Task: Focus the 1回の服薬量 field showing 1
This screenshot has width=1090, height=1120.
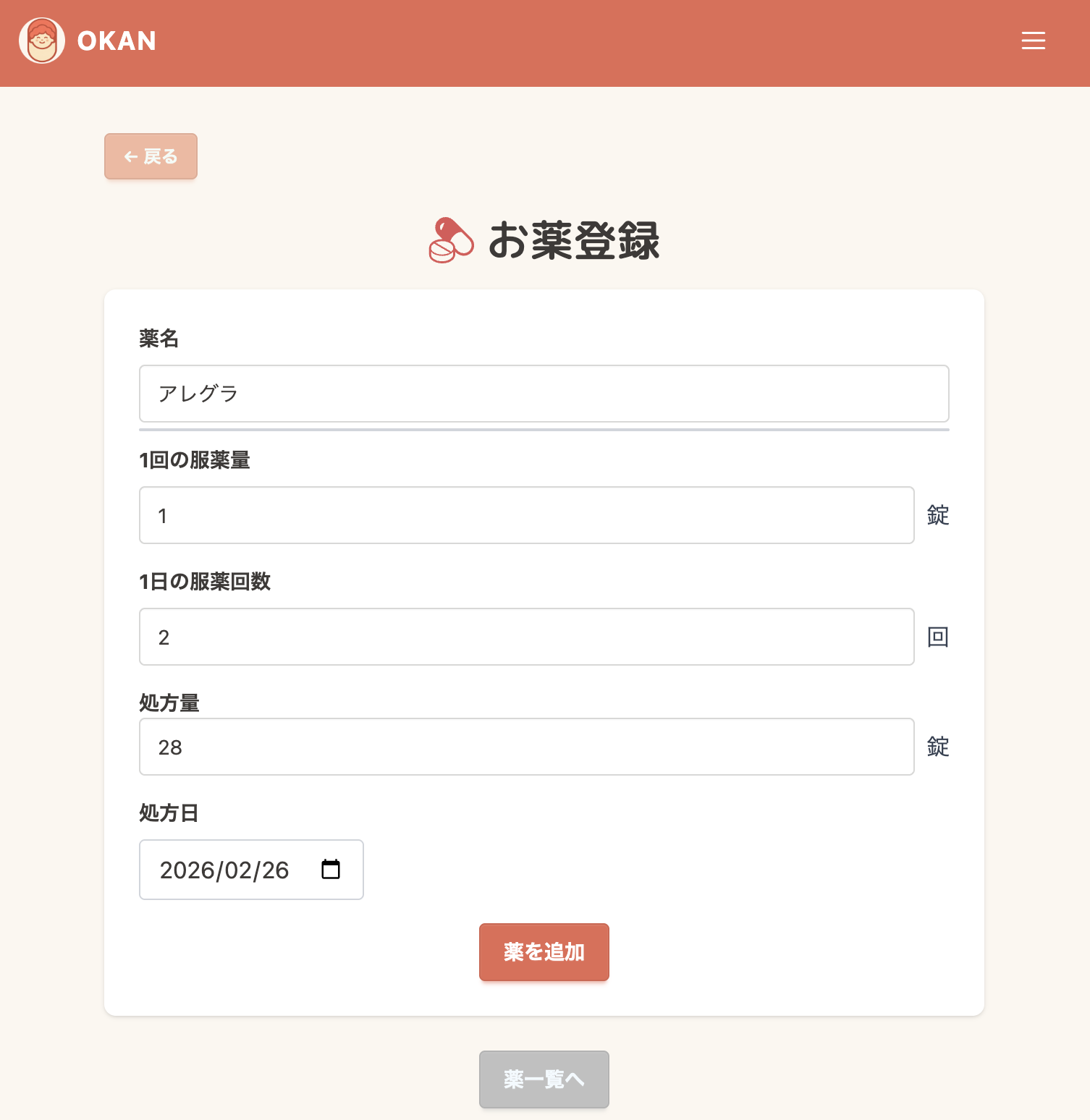Action: [526, 515]
